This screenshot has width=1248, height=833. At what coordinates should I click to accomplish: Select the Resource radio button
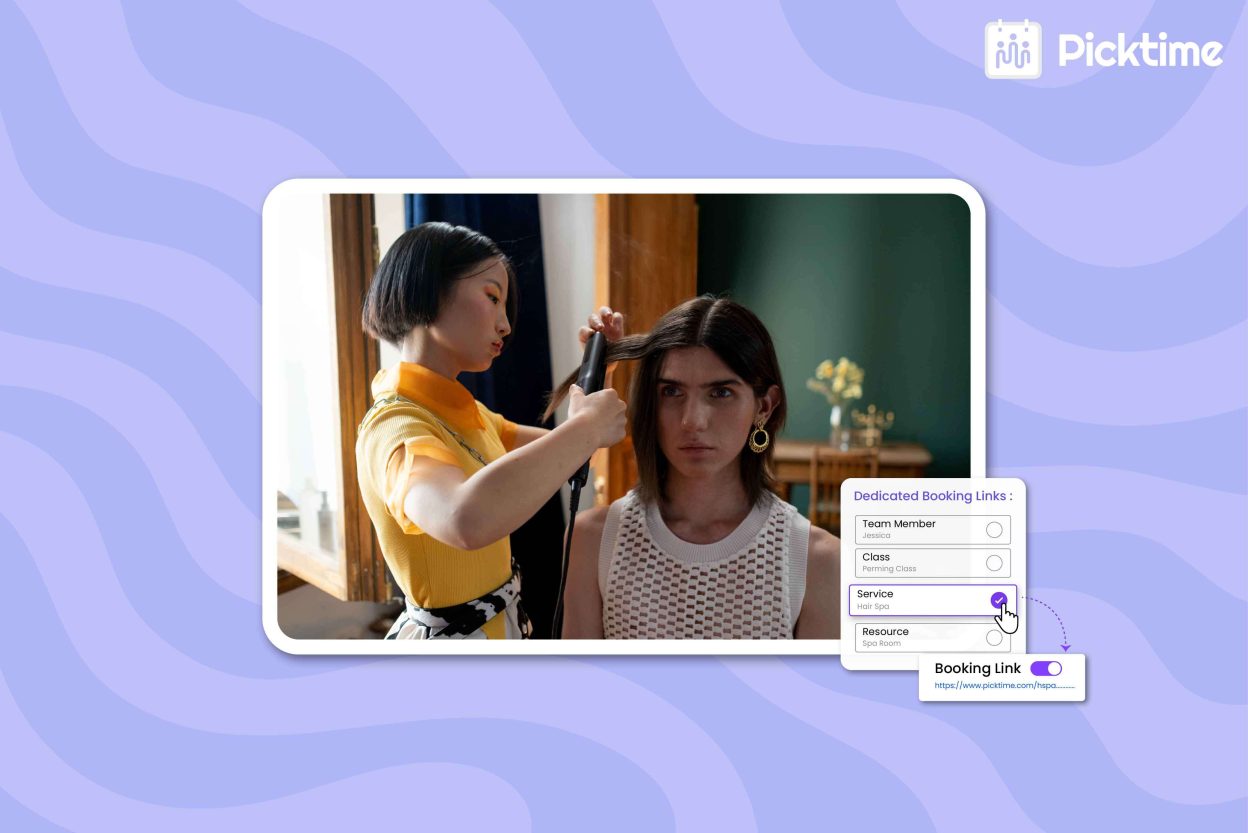pyautogui.click(x=994, y=637)
